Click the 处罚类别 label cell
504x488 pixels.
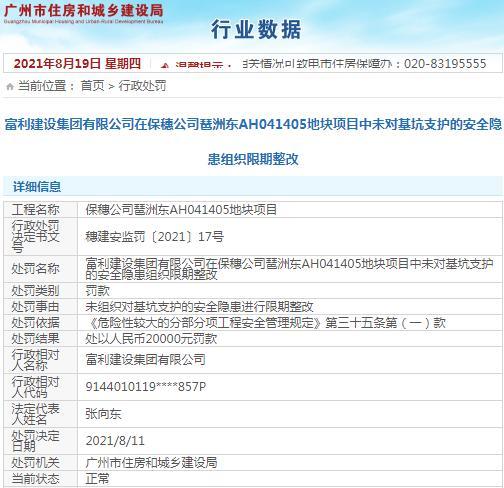(x=40, y=291)
